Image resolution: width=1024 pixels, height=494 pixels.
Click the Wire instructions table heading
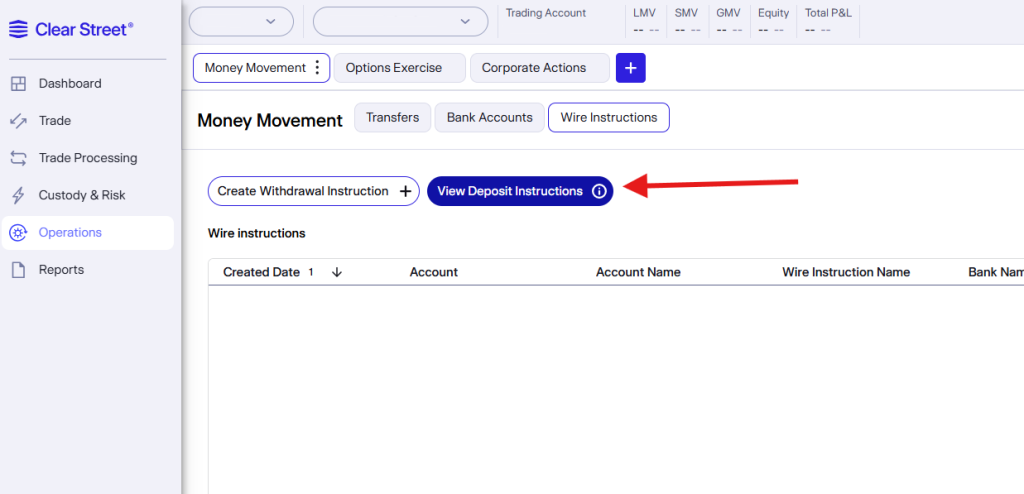pos(257,233)
